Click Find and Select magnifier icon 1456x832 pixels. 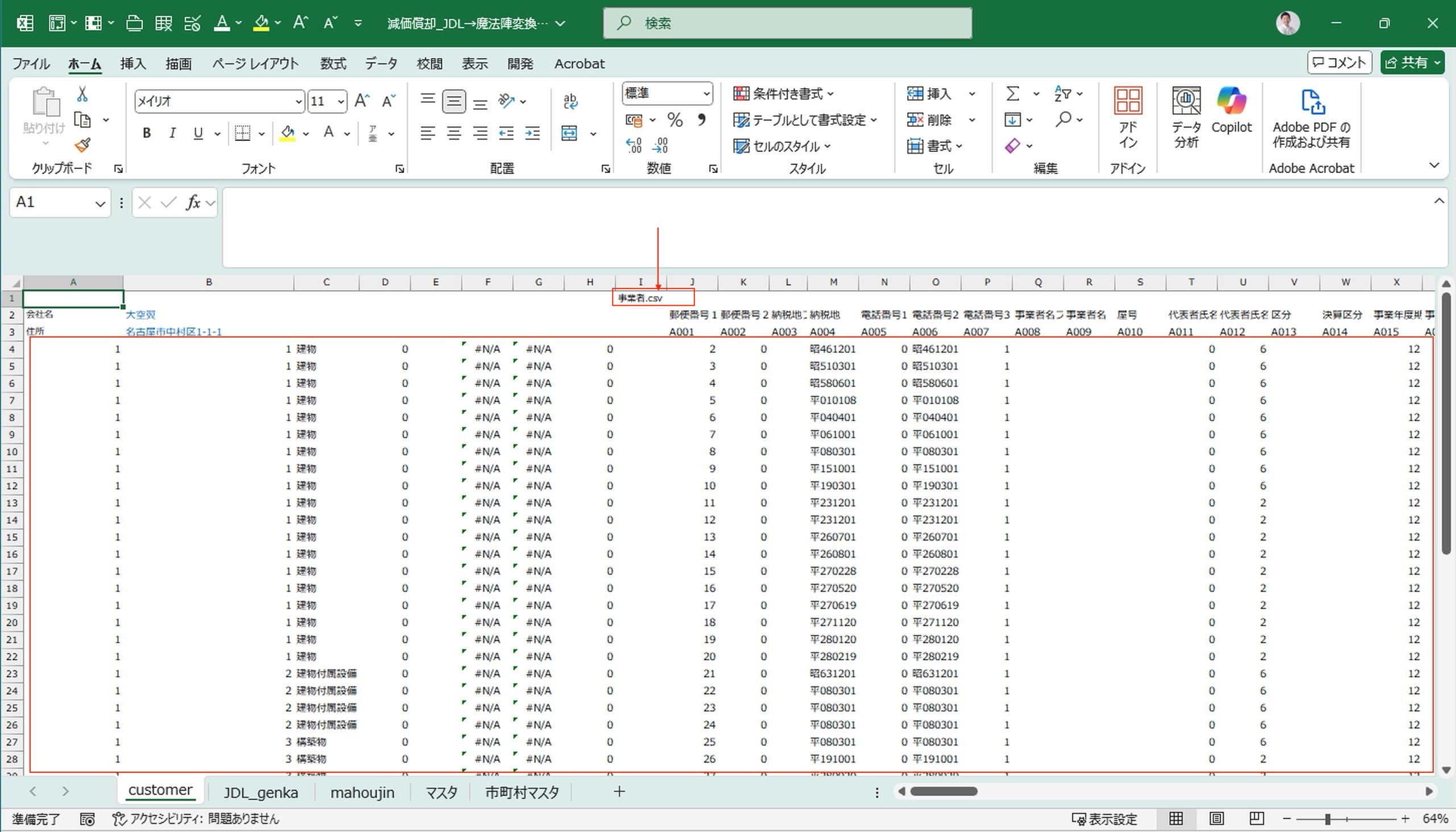[1063, 120]
